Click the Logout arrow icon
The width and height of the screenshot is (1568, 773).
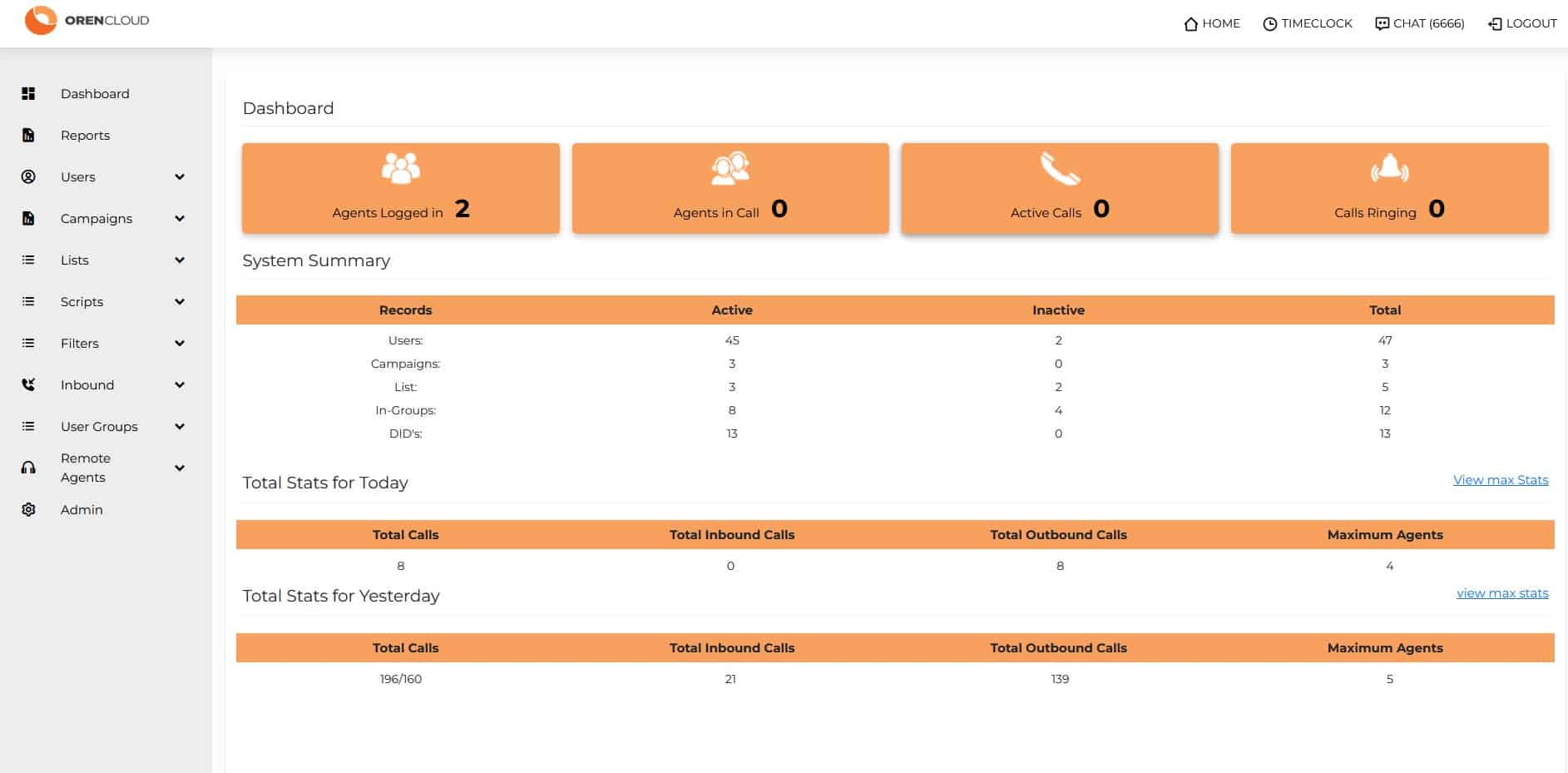coord(1495,24)
